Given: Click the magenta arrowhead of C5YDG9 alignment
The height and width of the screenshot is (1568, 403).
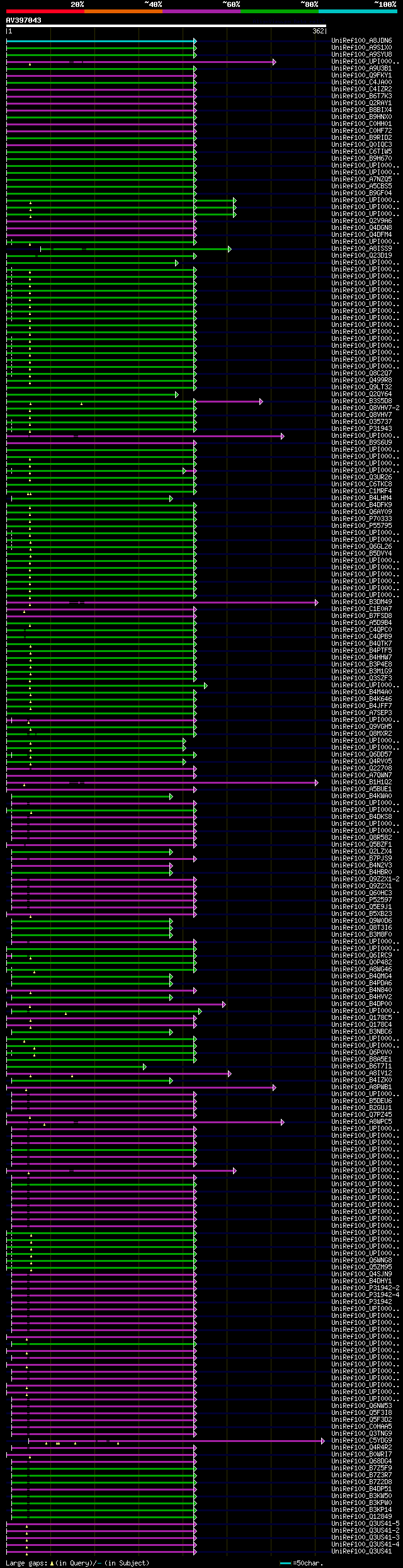Looking at the screenshot, I should coord(323,1441).
